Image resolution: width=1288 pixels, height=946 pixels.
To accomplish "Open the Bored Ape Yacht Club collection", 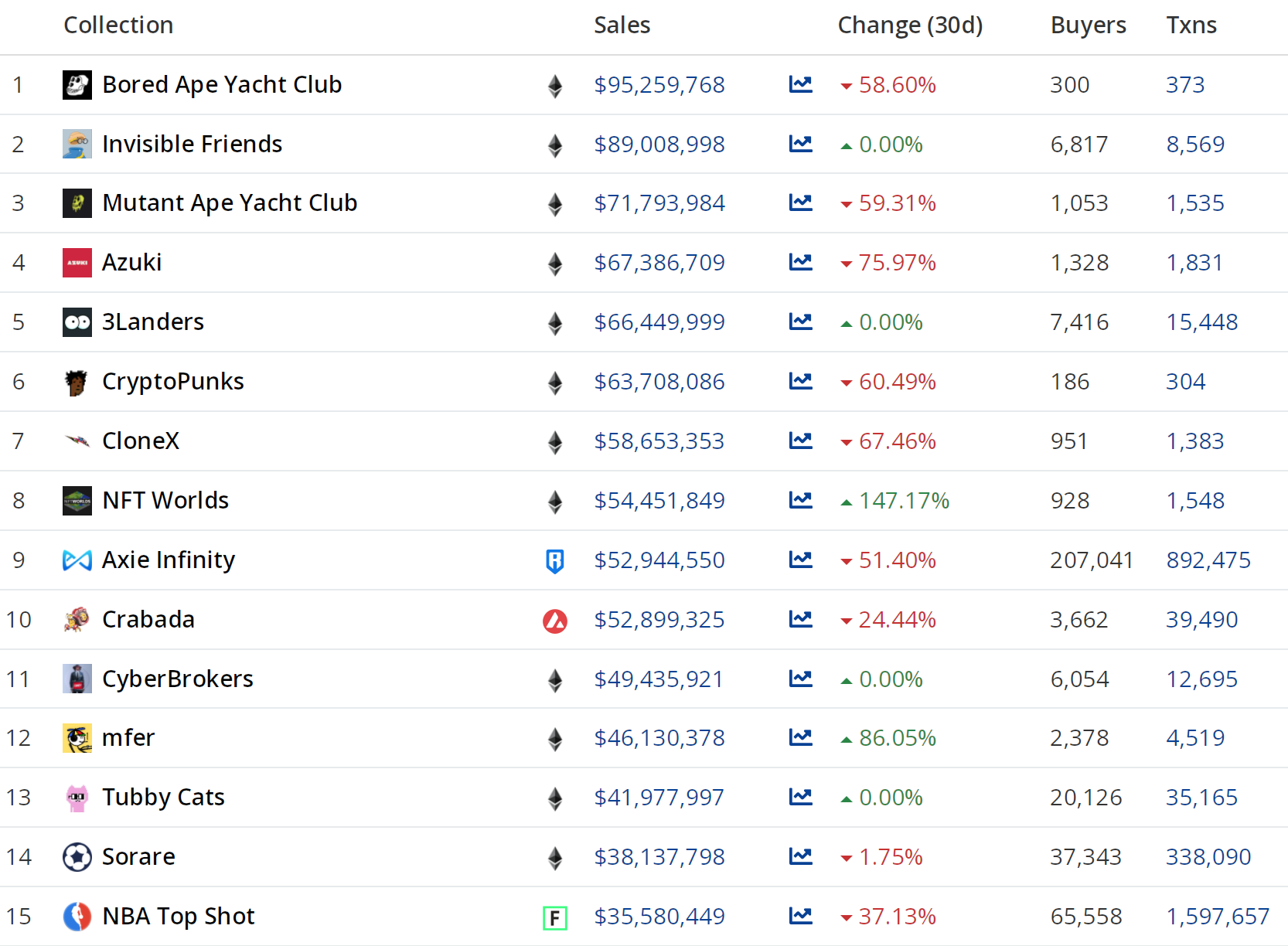I will pos(222,84).
